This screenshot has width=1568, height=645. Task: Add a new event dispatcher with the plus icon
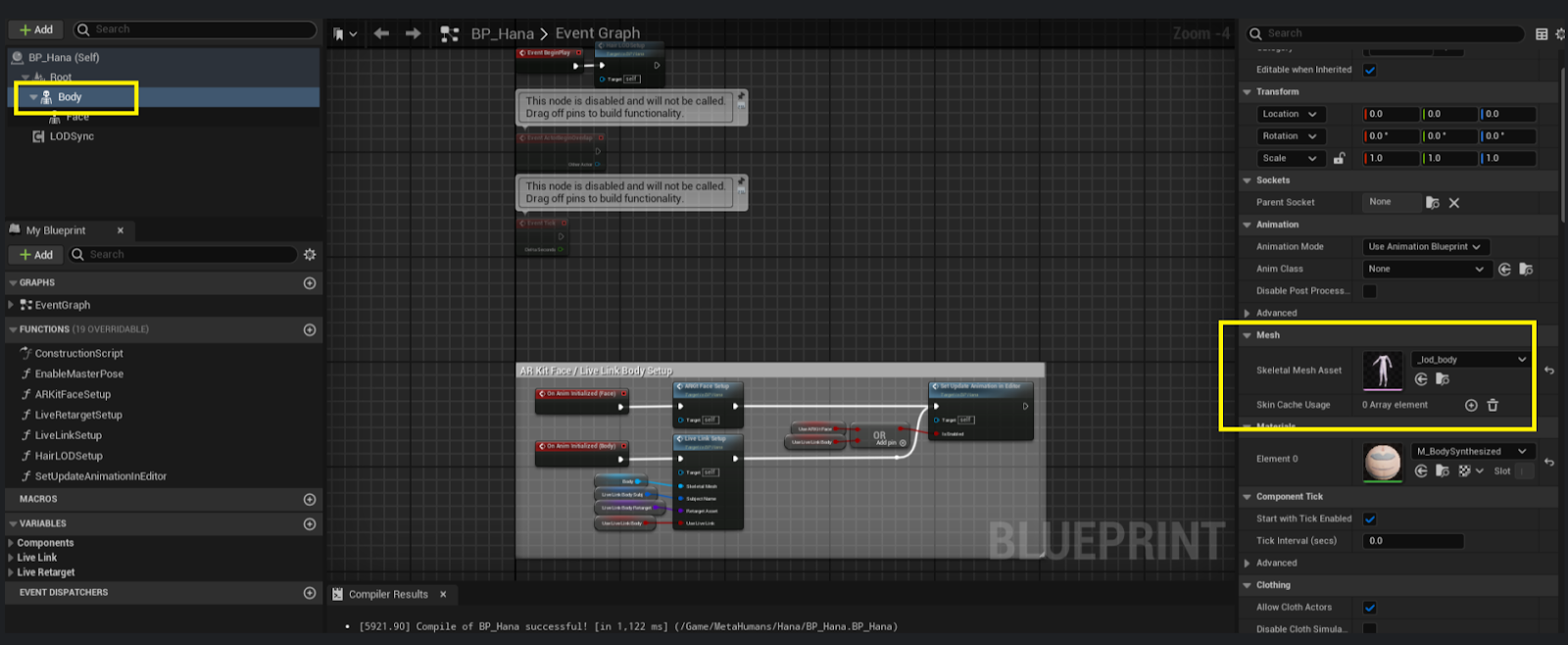tap(310, 593)
